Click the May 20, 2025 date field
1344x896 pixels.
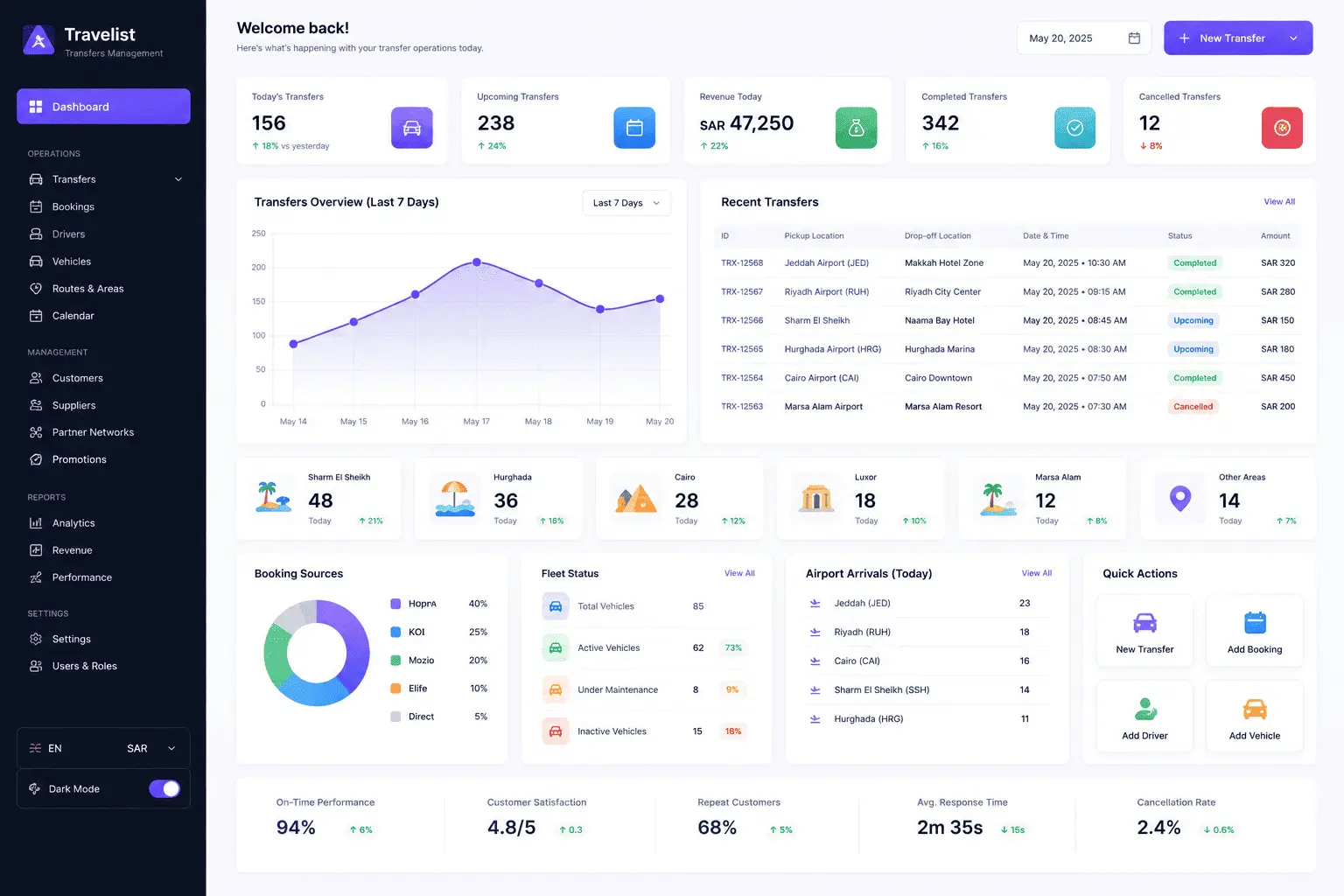coord(1084,38)
